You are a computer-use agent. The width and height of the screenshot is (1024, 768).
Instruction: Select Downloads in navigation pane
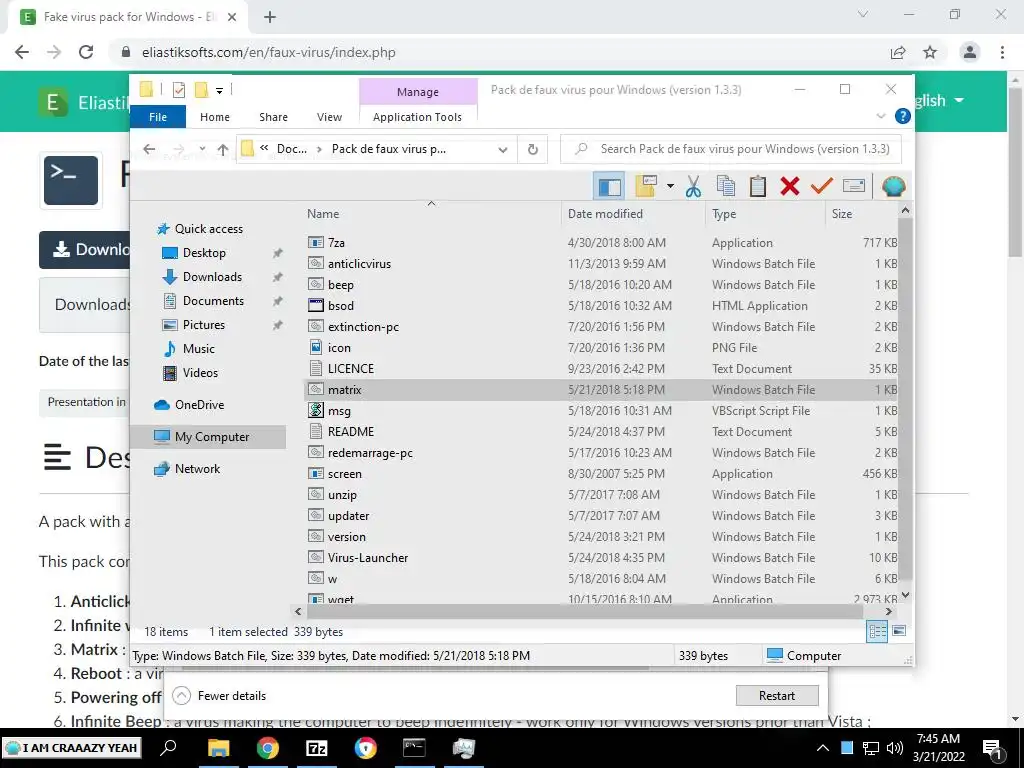click(x=212, y=277)
